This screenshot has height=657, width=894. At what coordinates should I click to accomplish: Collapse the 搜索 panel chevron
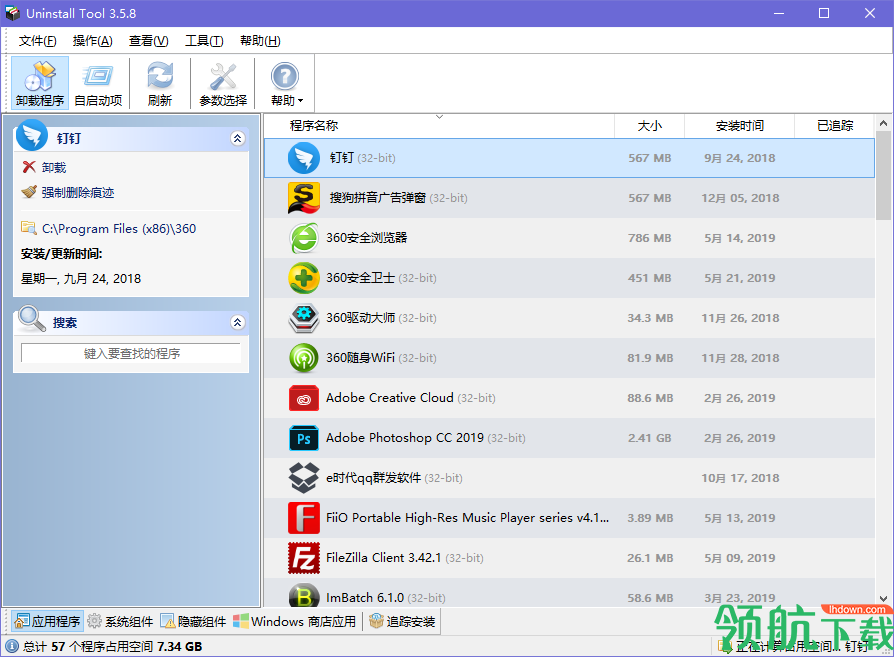(238, 323)
